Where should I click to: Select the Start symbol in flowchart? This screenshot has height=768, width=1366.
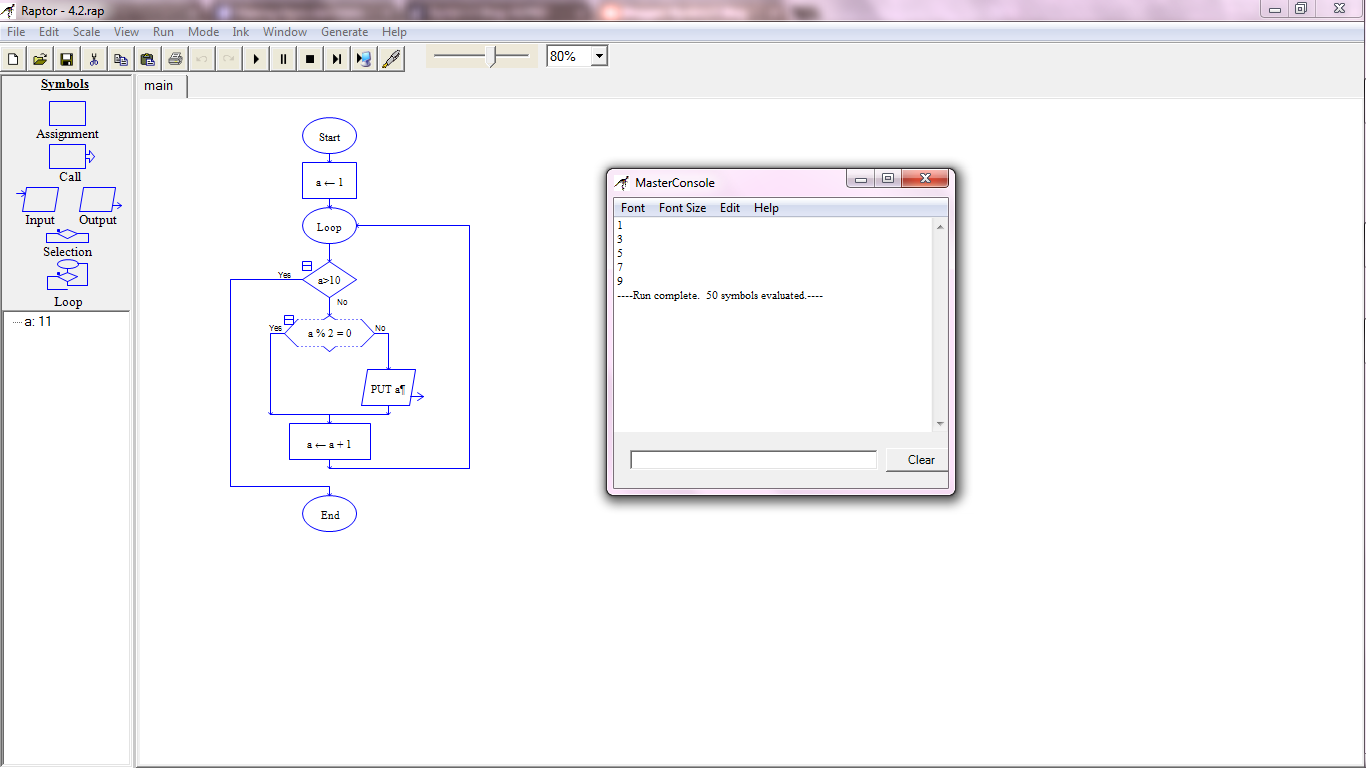coord(329,137)
